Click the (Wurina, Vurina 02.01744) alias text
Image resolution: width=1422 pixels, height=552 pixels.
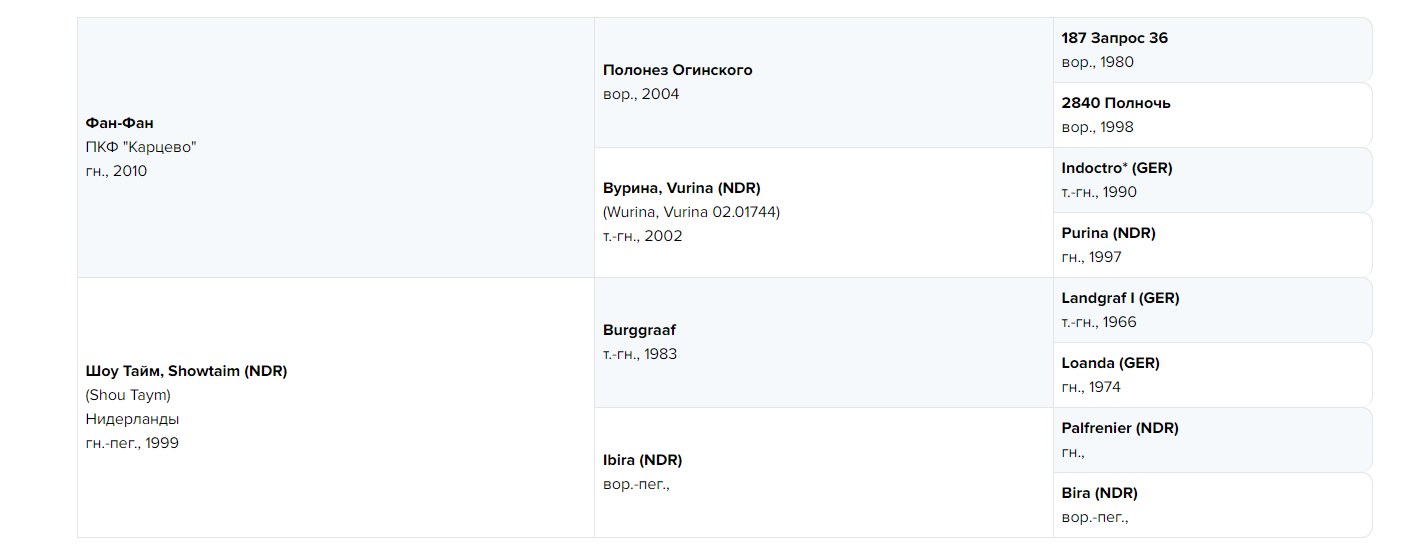(691, 212)
